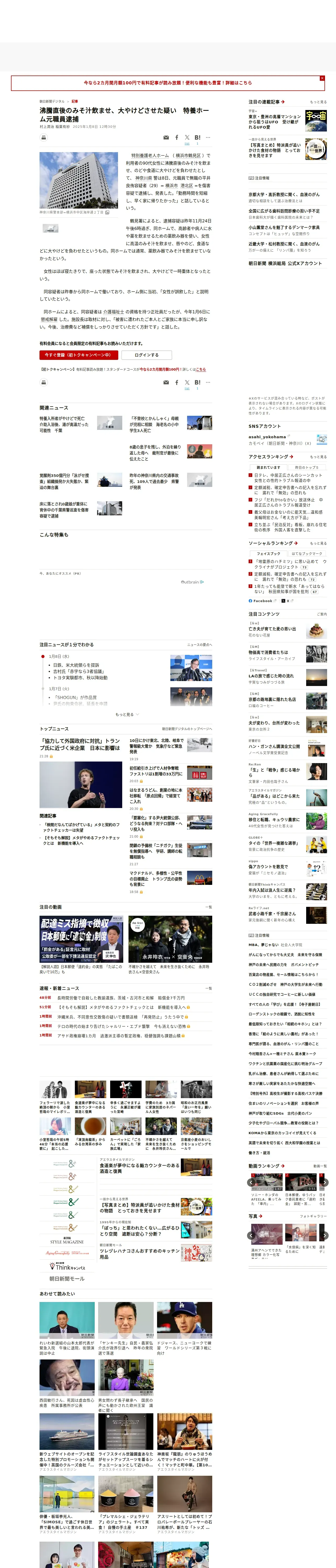Click Outbrain logo in recommendations
336x1568 pixels.
[x=192, y=582]
